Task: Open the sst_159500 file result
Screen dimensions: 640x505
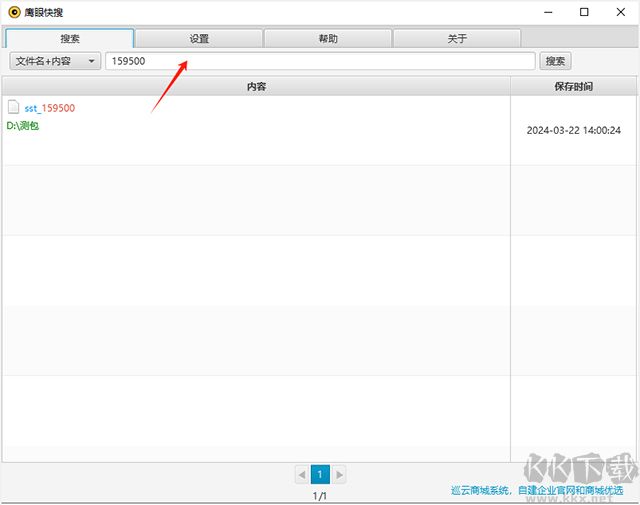Action: 50,108
